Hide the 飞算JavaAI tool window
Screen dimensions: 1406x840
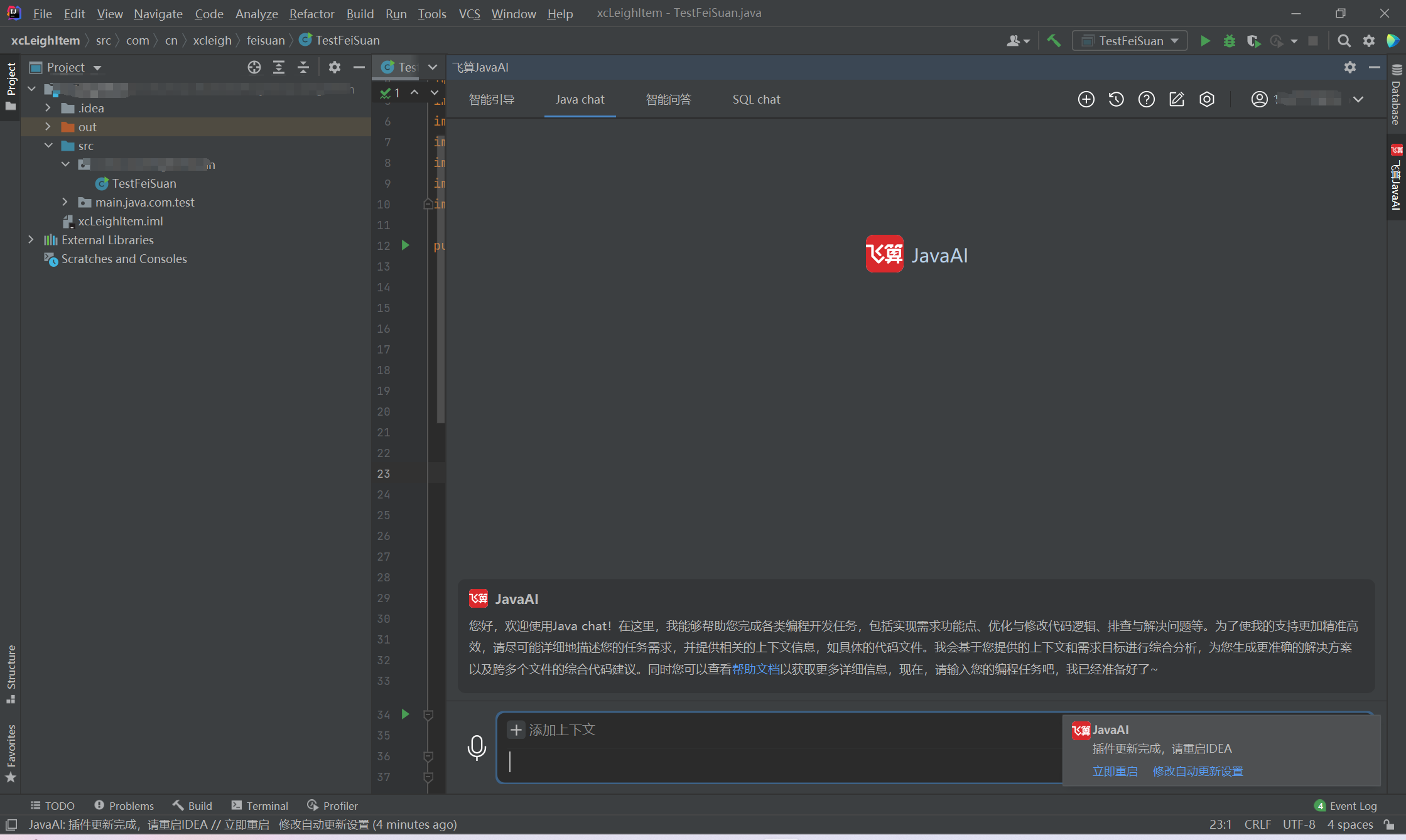(x=1374, y=67)
